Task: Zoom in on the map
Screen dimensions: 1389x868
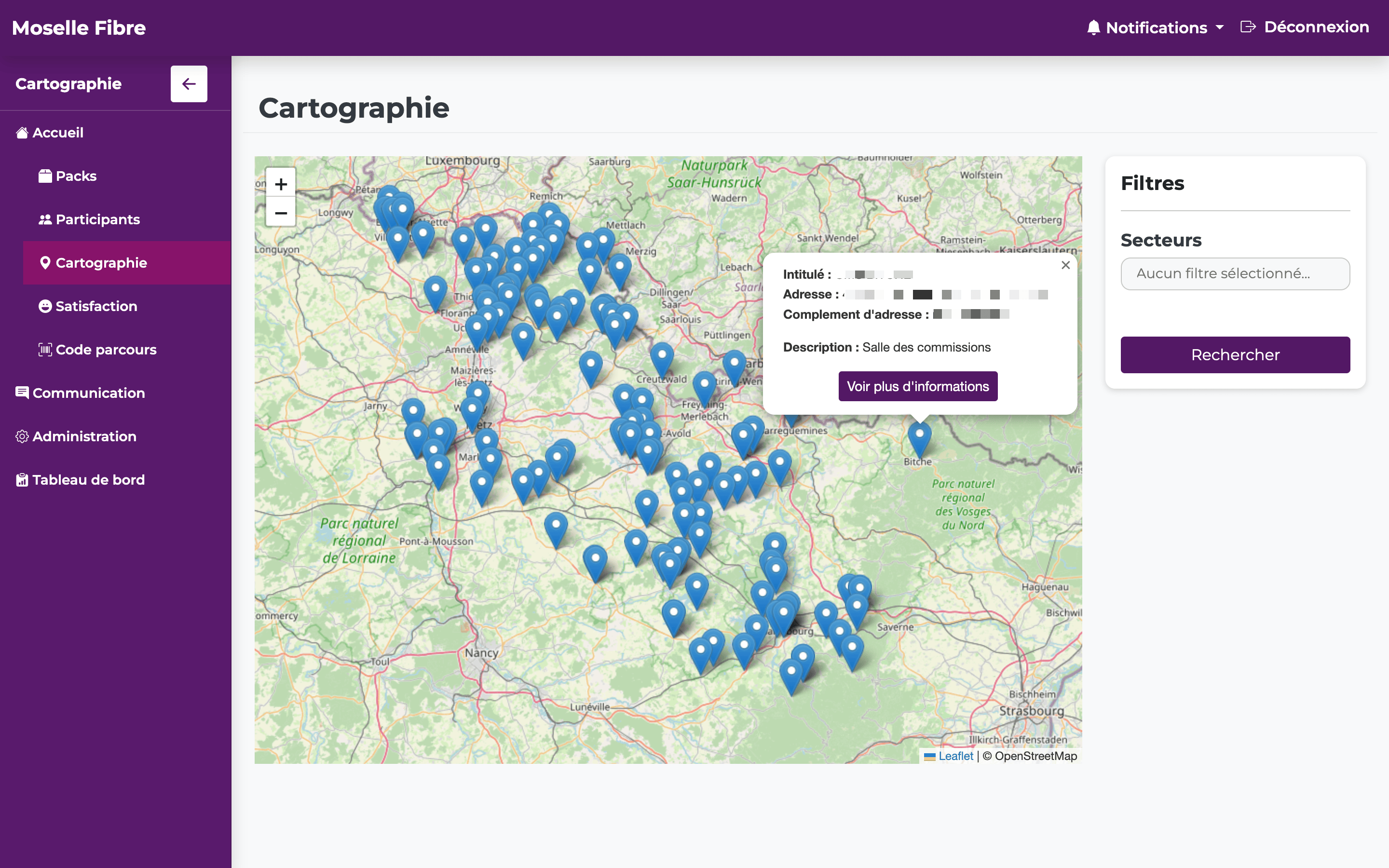Action: pyautogui.click(x=281, y=184)
